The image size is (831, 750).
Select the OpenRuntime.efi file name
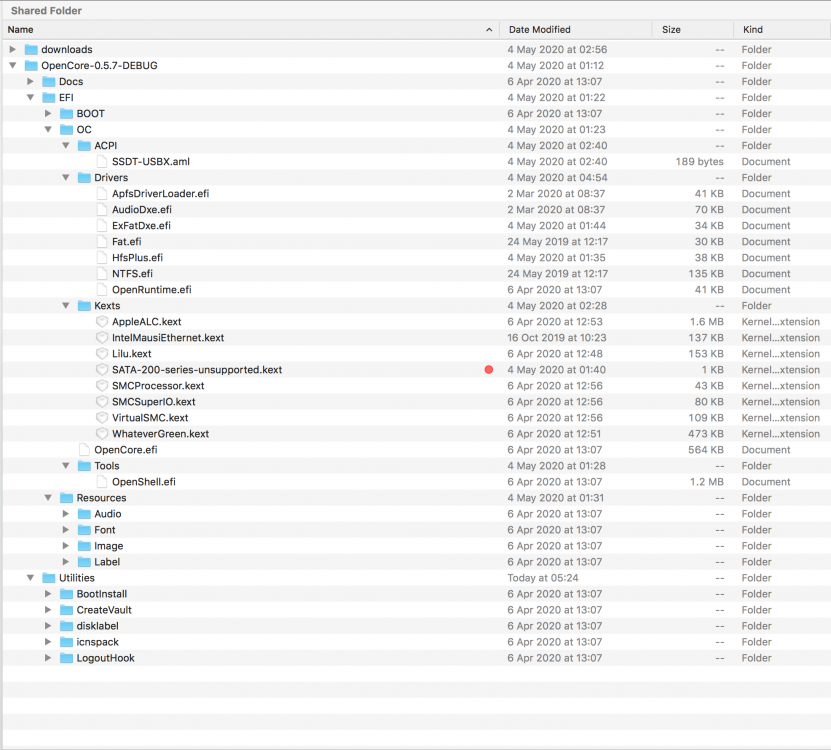(x=152, y=289)
